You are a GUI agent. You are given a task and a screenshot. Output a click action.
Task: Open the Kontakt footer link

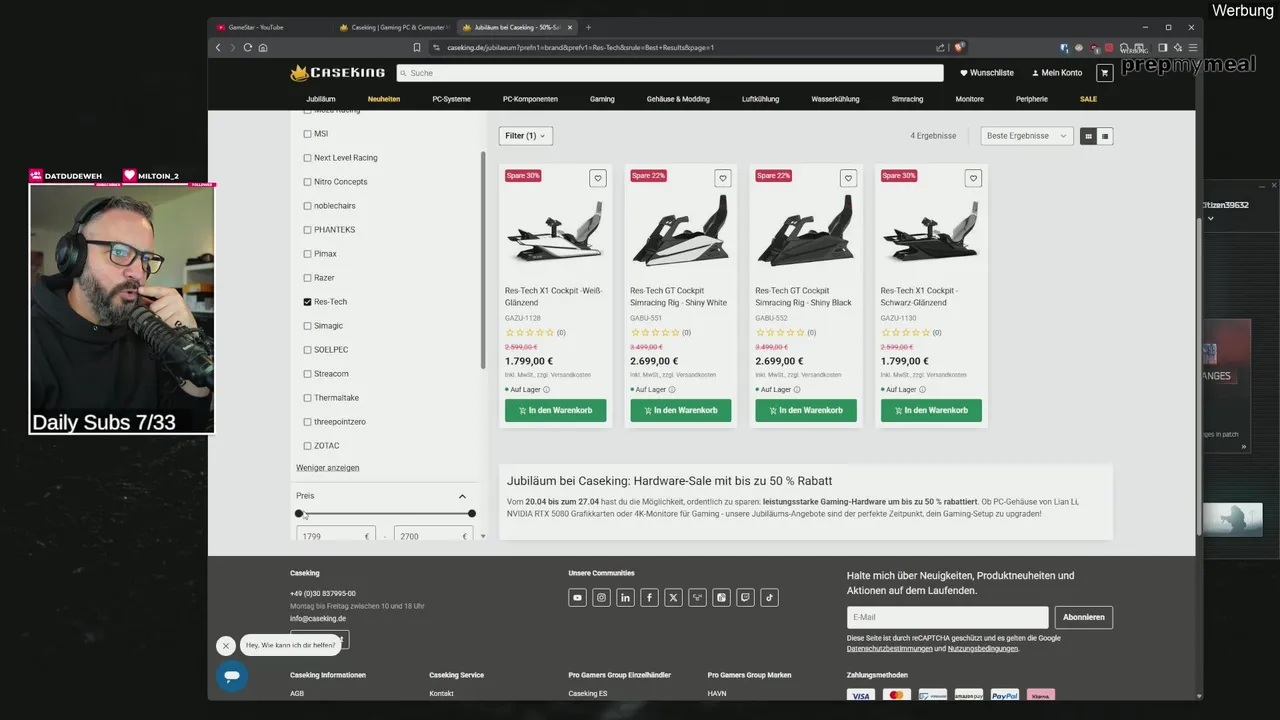(x=441, y=693)
